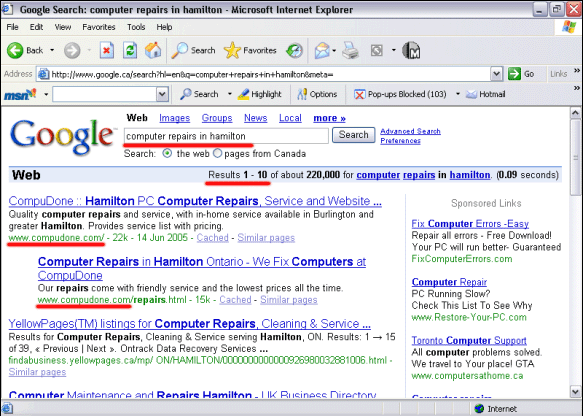583x416 pixels.
Task: Expand Forward button history dropdown arrow
Action: click(89, 50)
